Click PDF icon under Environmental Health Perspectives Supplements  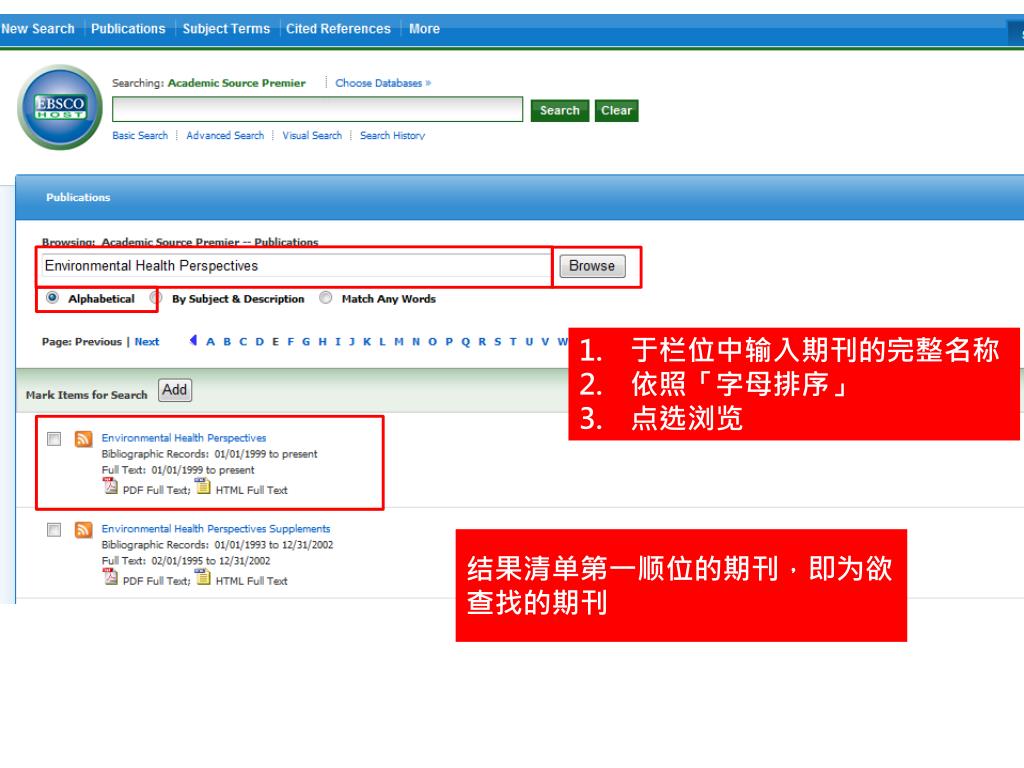pyautogui.click(x=110, y=577)
